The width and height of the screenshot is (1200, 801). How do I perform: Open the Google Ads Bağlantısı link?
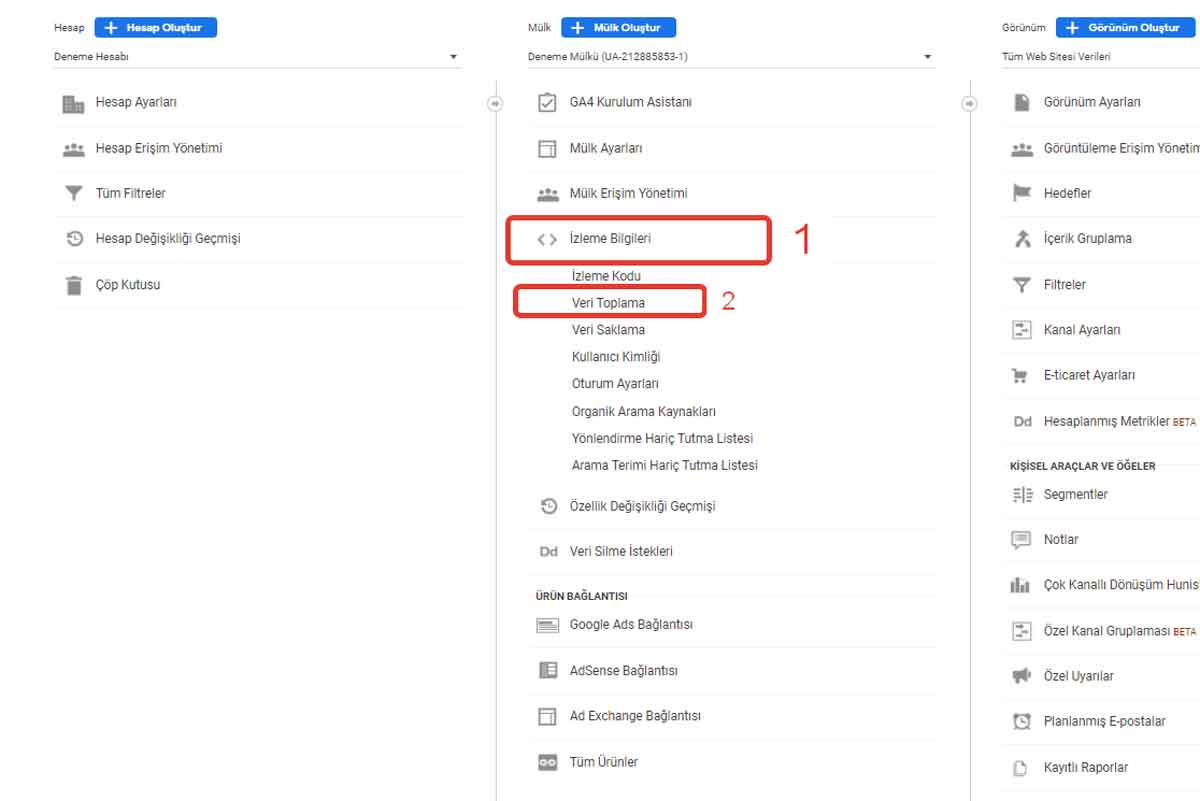(631, 625)
